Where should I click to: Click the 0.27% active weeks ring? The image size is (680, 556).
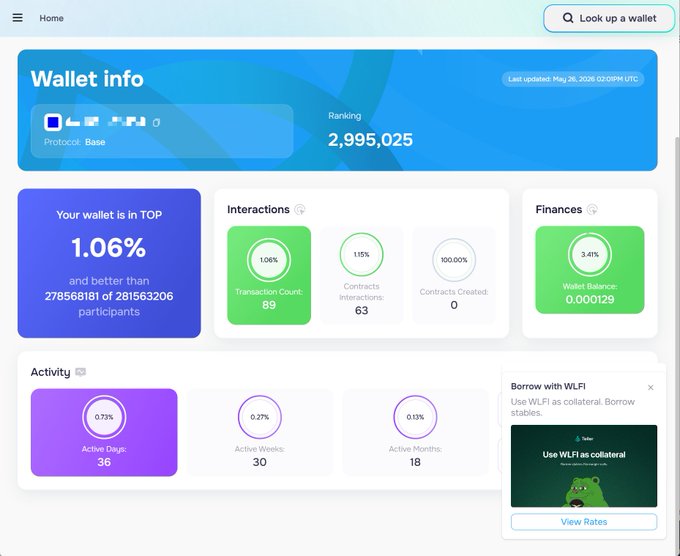(260, 417)
